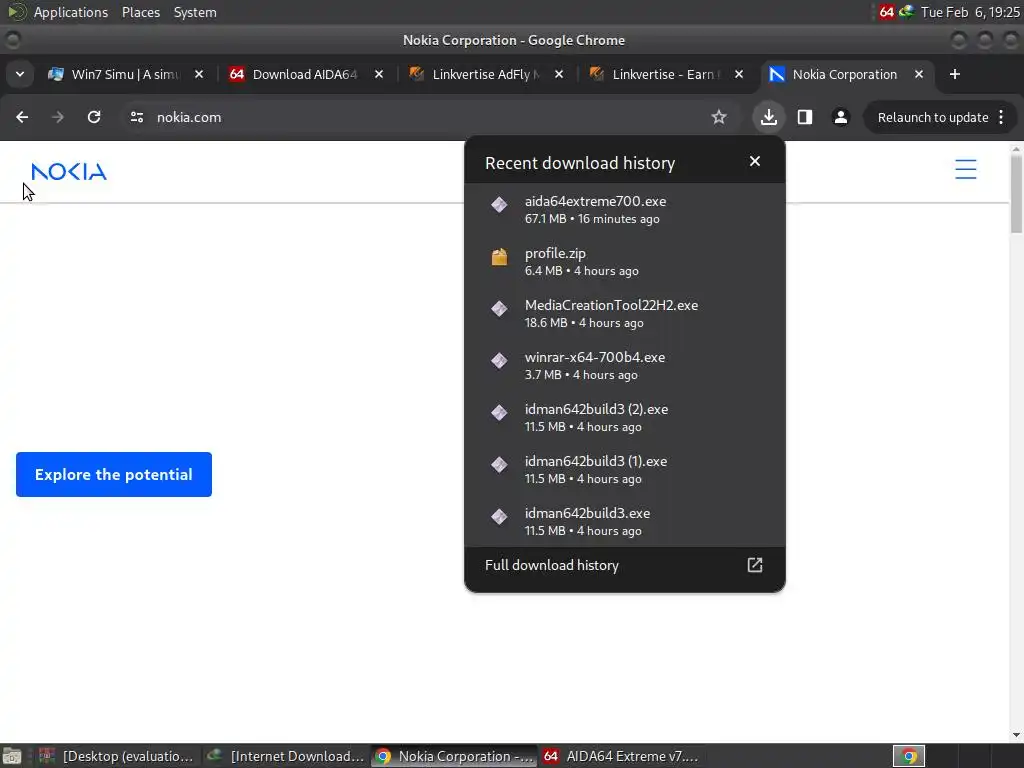Click the aida64extreme700.exe file icon

(x=500, y=204)
